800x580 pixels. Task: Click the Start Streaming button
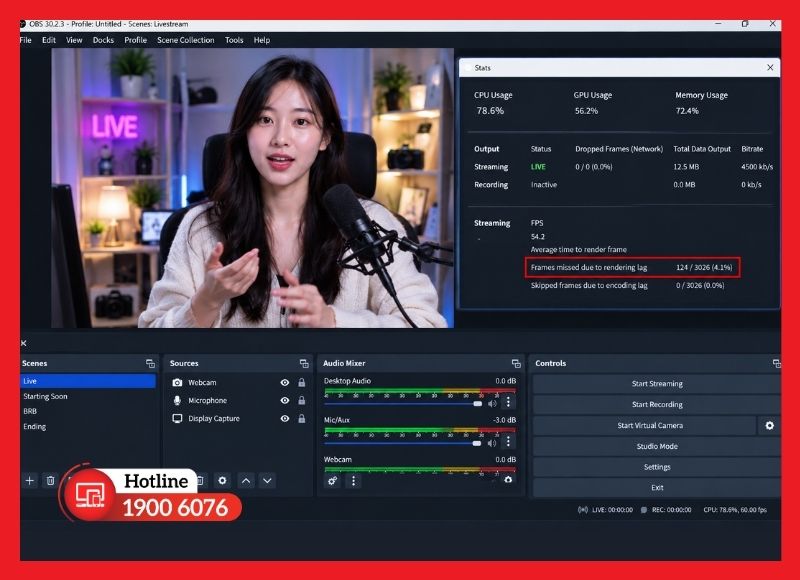657,384
